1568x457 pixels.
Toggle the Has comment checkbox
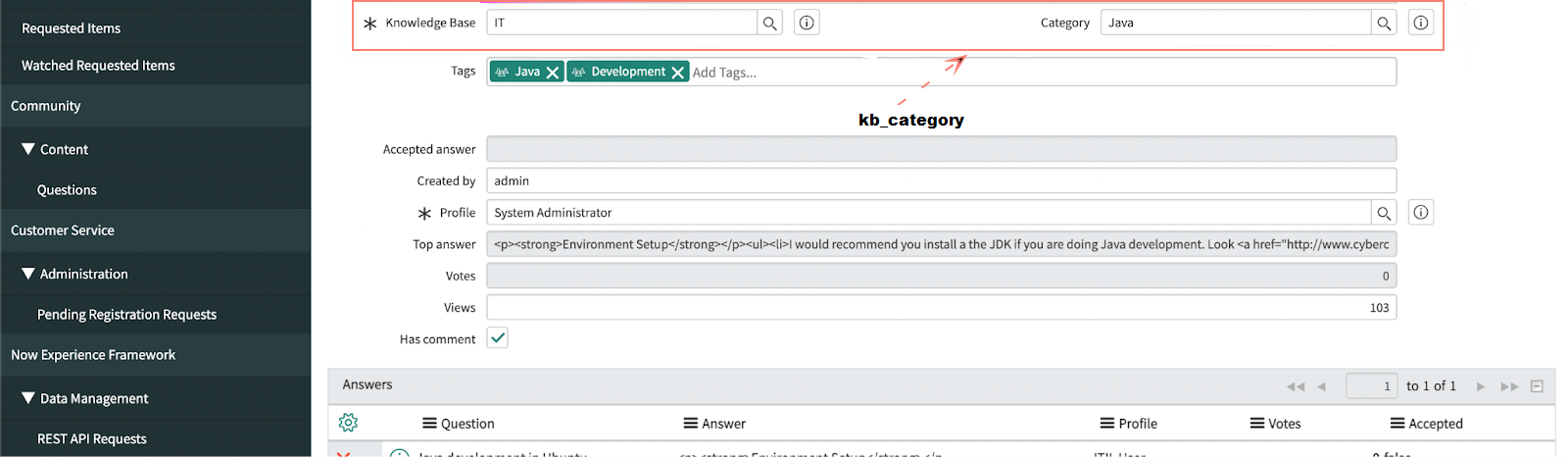click(498, 338)
